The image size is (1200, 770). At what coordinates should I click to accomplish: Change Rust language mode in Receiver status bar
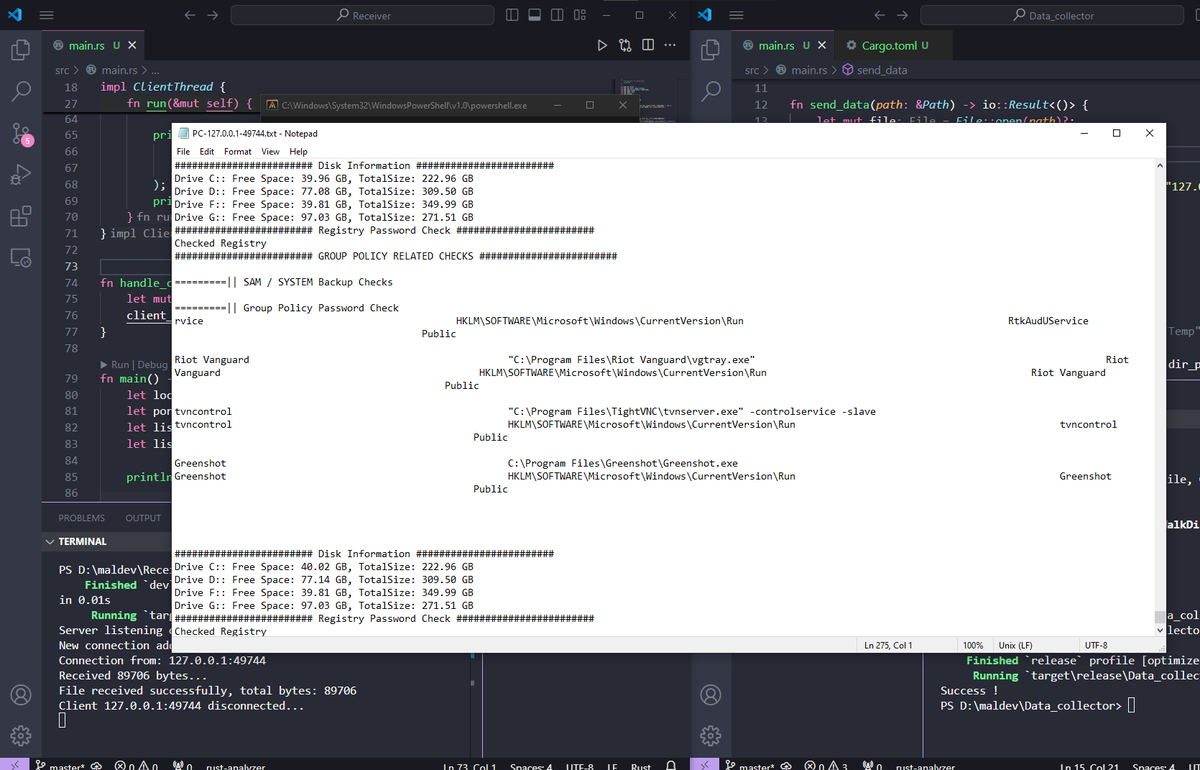(x=641, y=766)
